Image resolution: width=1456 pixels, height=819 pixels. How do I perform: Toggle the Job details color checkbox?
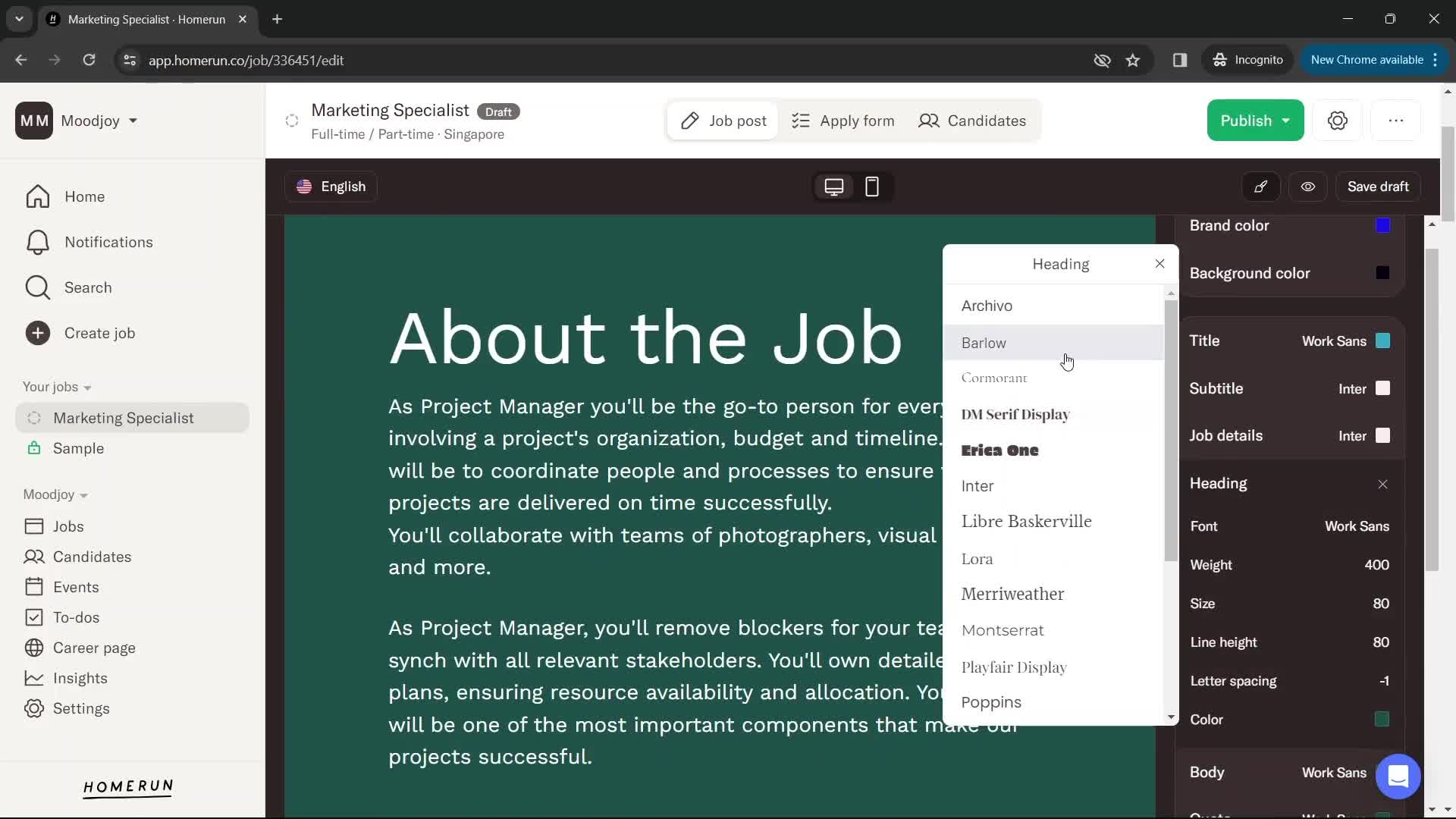tap(1384, 435)
